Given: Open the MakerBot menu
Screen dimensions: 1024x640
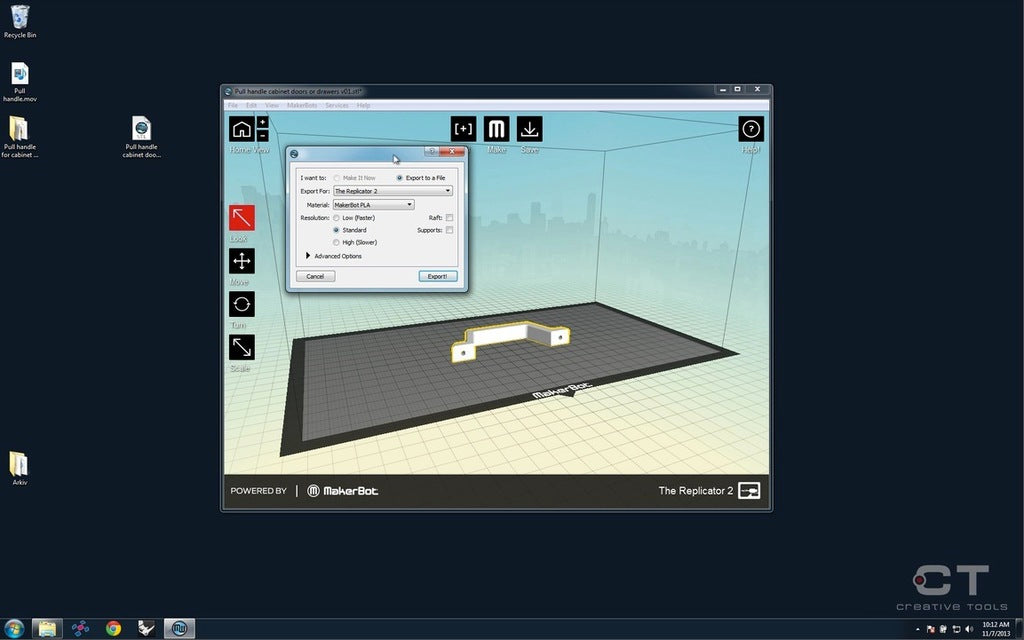Looking at the screenshot, I should point(302,105).
